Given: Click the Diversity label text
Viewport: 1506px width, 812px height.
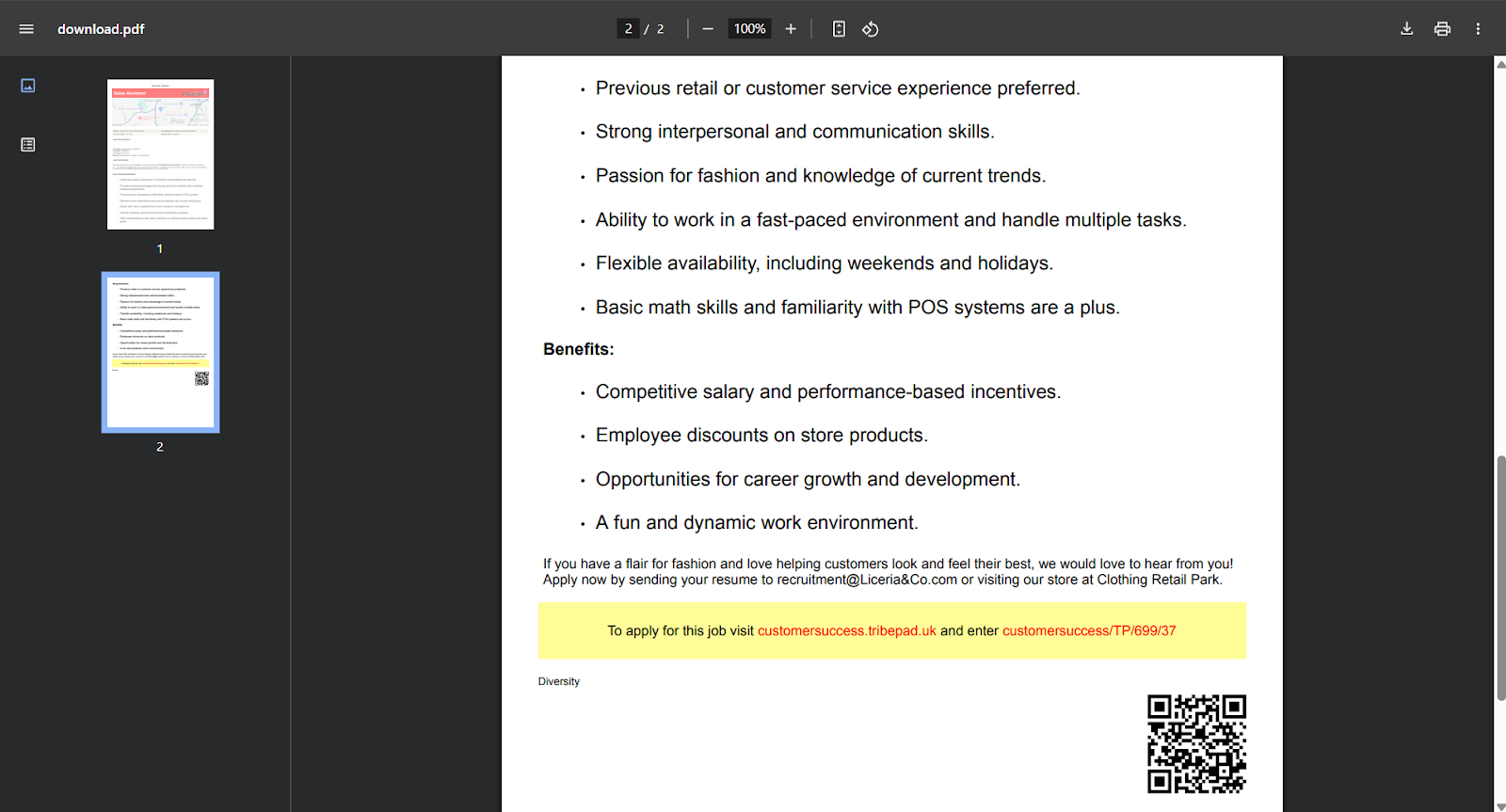Looking at the screenshot, I should (559, 681).
